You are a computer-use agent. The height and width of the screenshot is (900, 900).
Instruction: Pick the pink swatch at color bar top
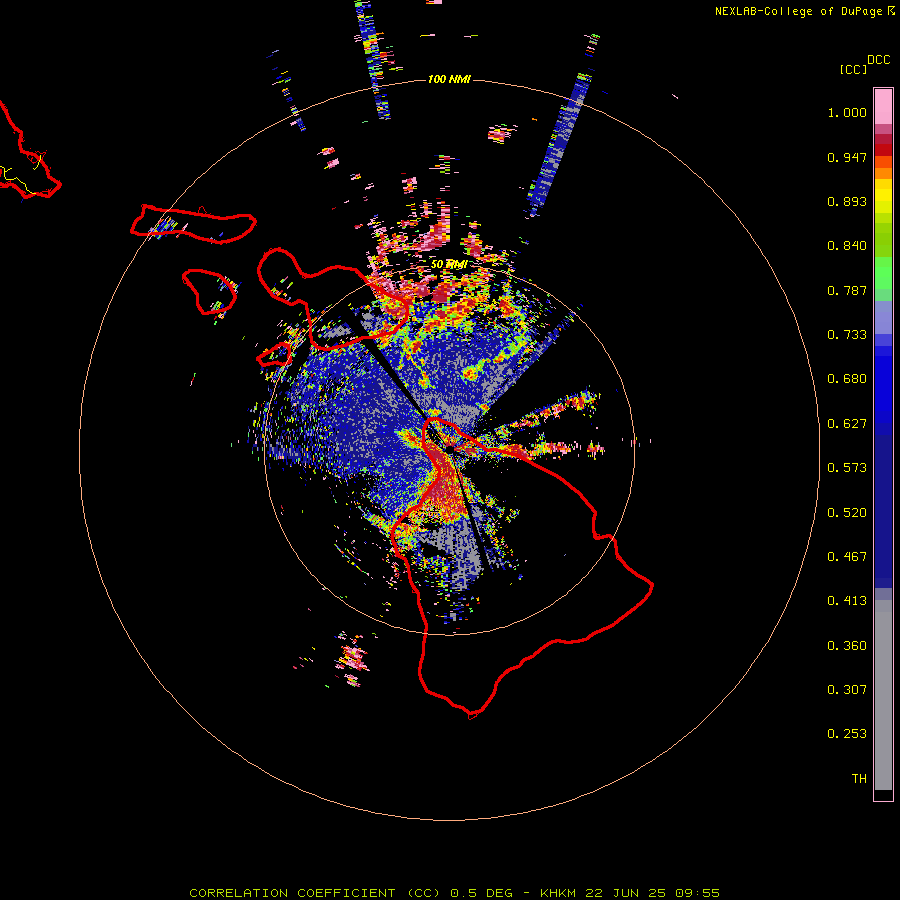coord(883,106)
